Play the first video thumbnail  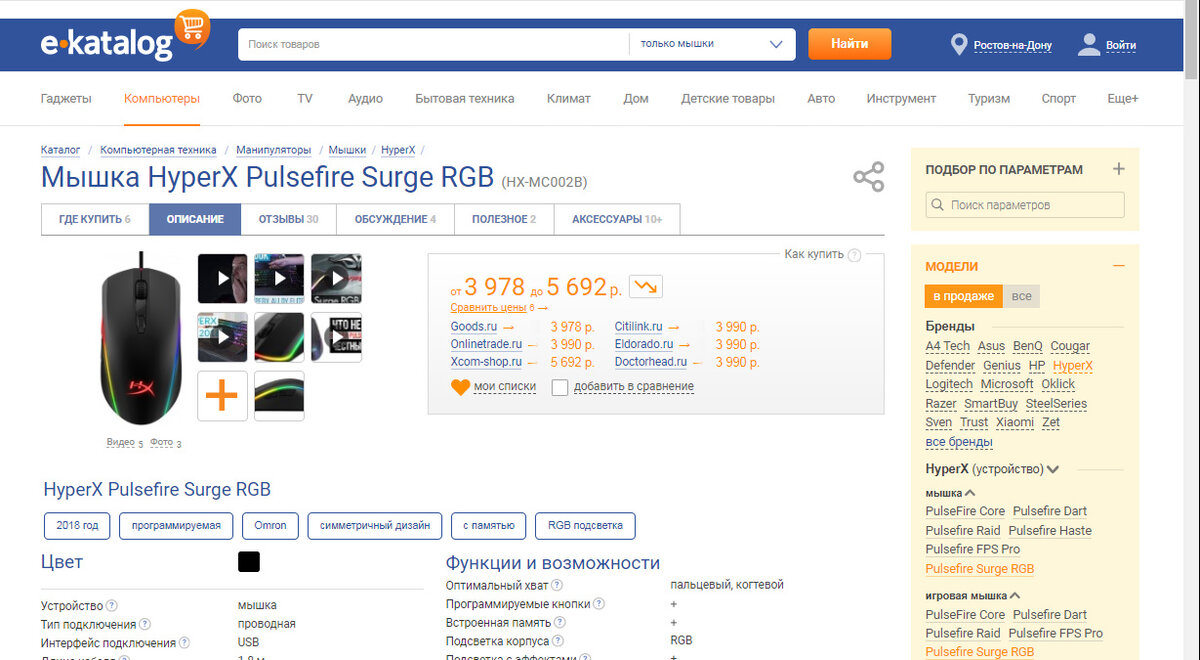222,278
